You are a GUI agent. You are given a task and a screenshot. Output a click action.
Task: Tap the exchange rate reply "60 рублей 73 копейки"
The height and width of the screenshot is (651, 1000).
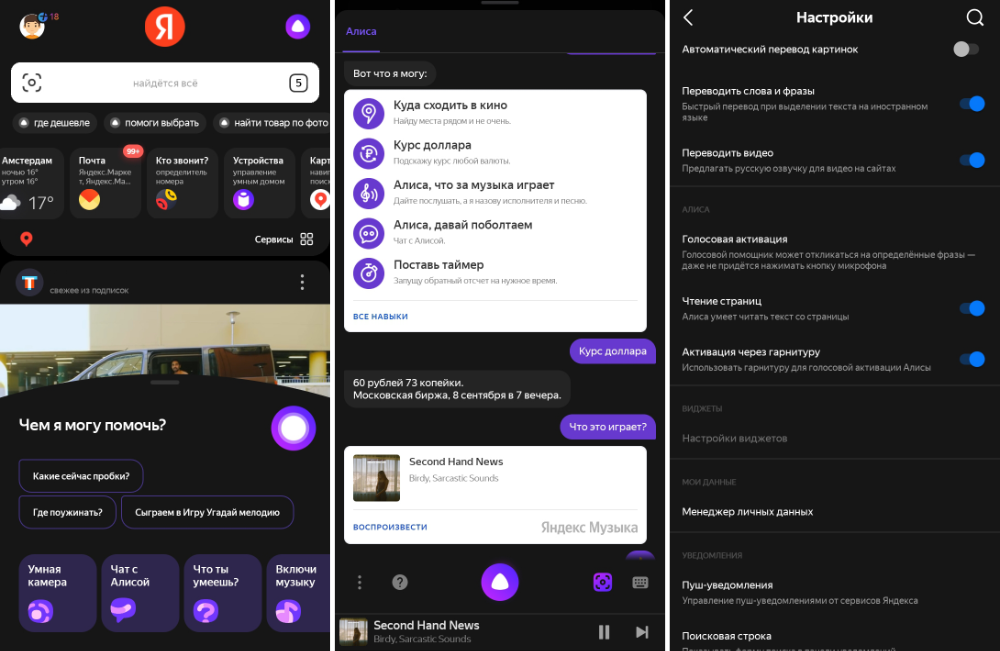point(457,389)
